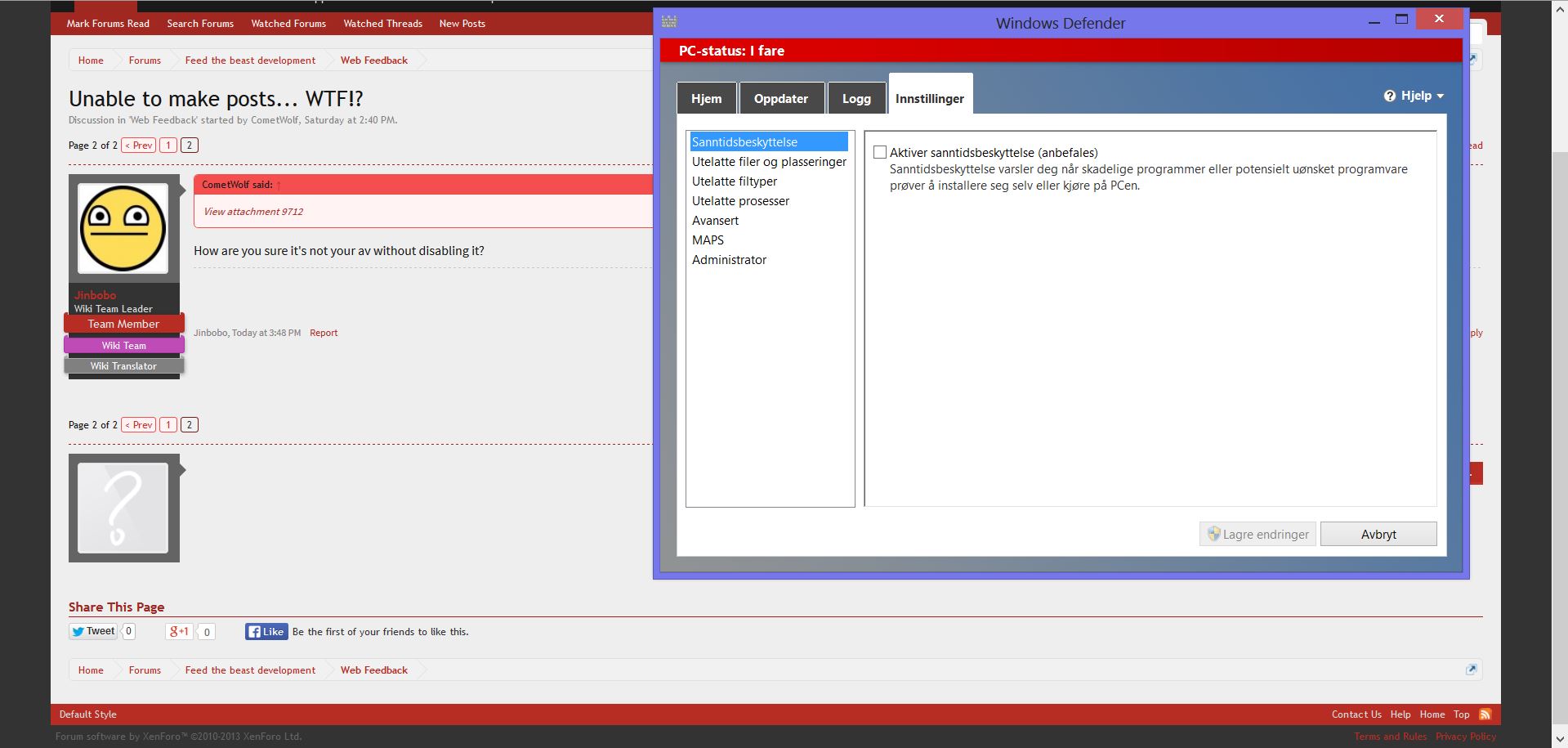
Task: Select Utelatte filer og plasseringer
Action: coord(769,162)
